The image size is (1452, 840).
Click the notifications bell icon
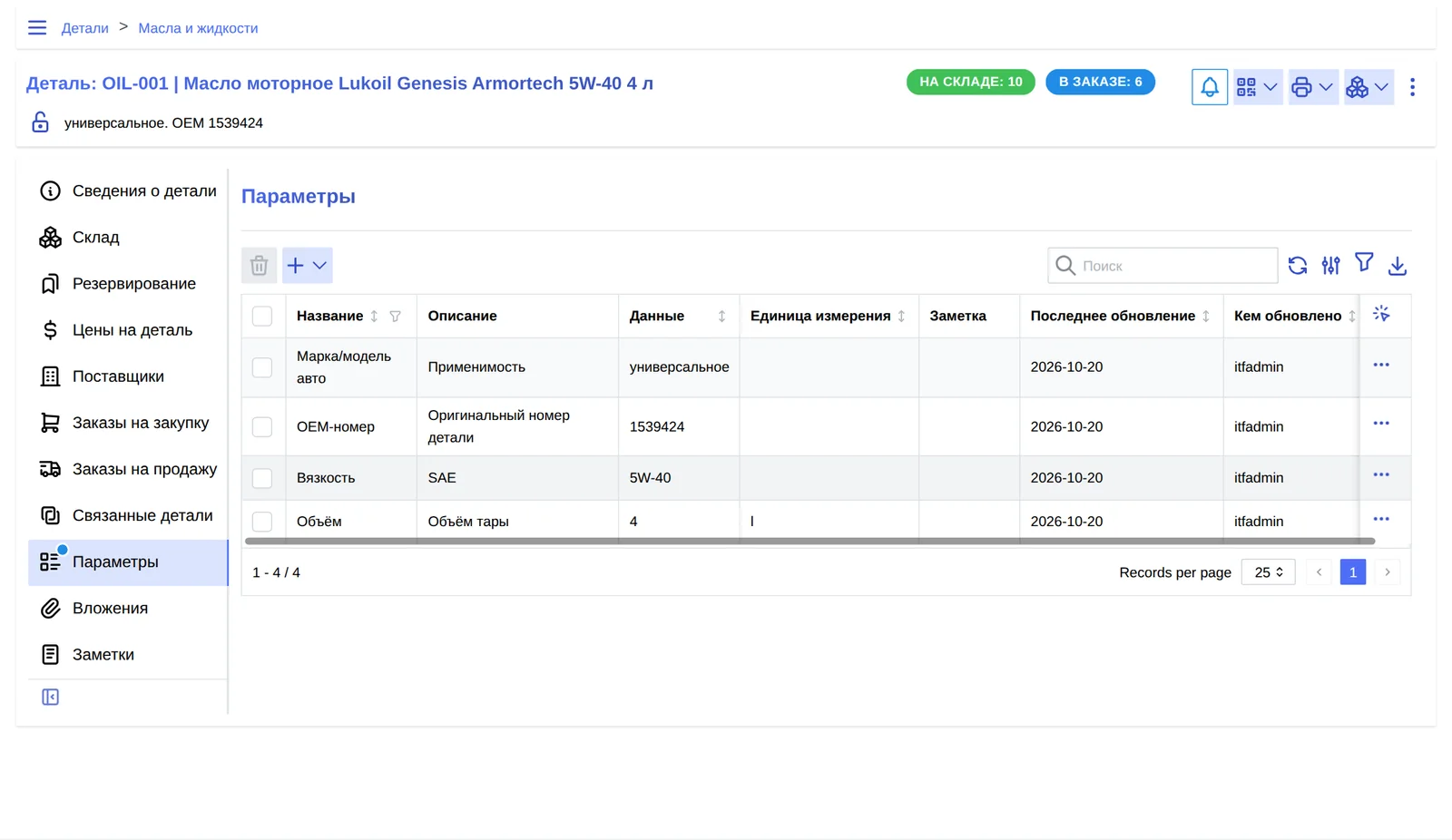pyautogui.click(x=1209, y=87)
